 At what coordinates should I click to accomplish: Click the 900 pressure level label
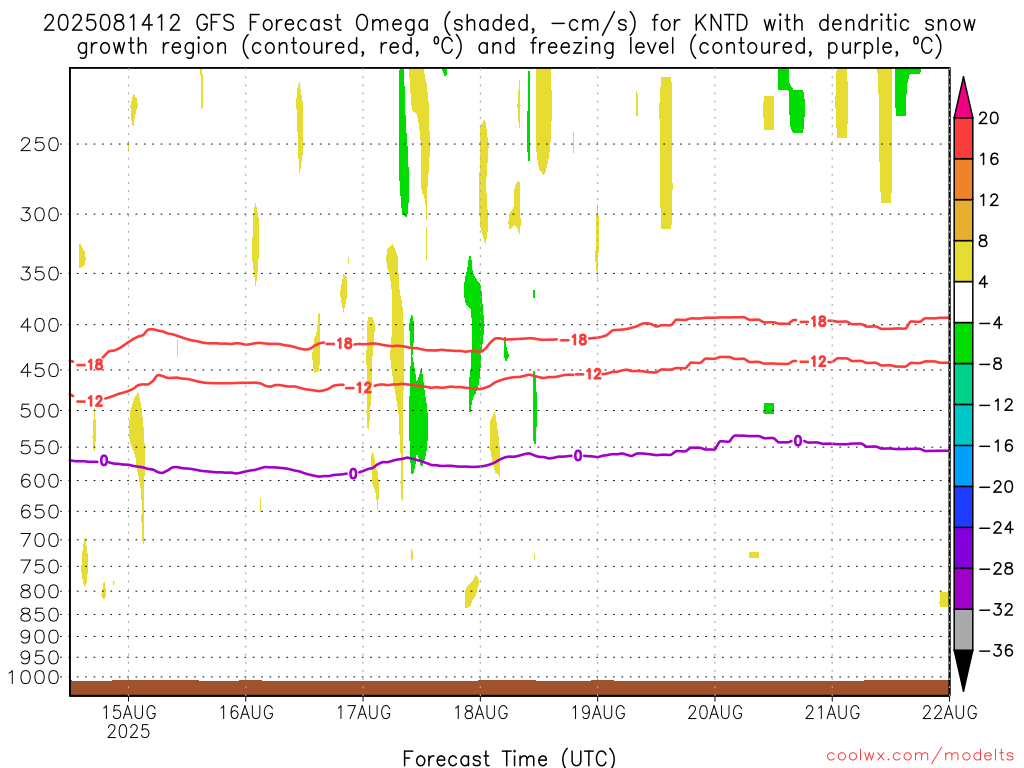pos(40,637)
